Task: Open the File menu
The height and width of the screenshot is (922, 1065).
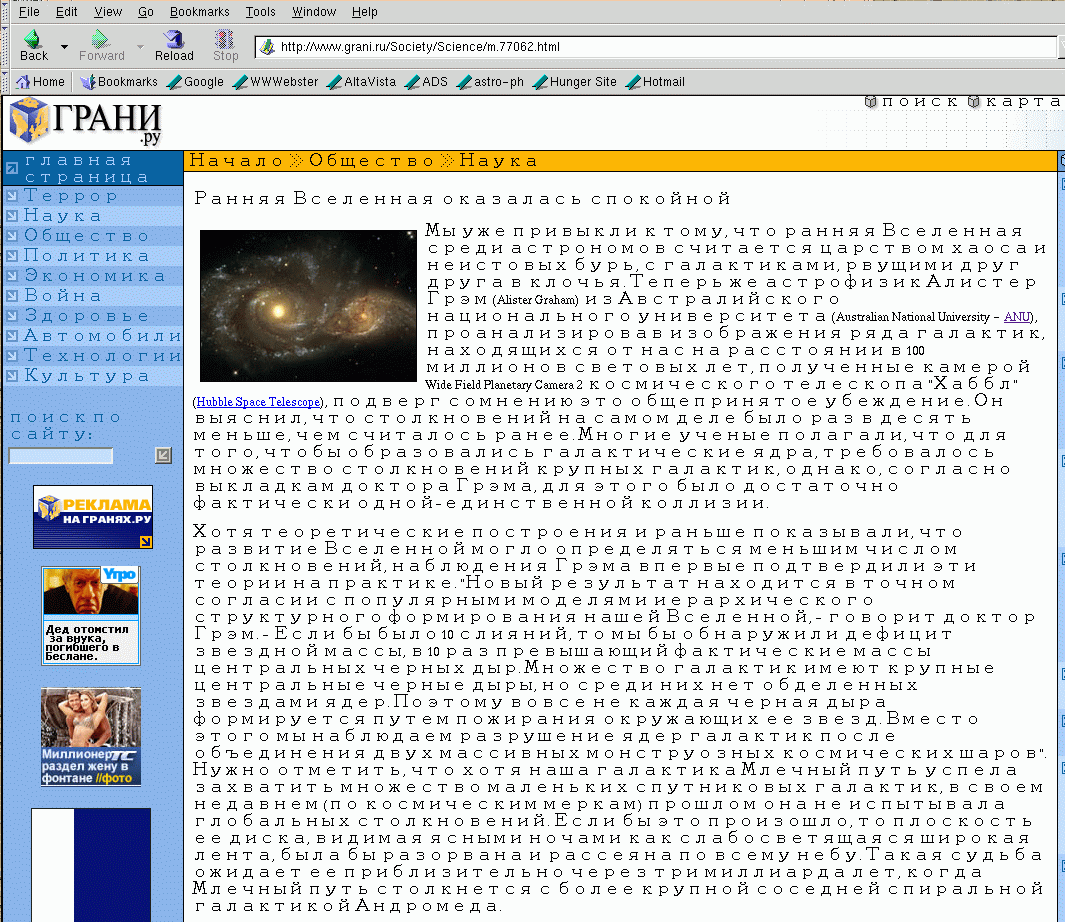Action: coord(29,12)
